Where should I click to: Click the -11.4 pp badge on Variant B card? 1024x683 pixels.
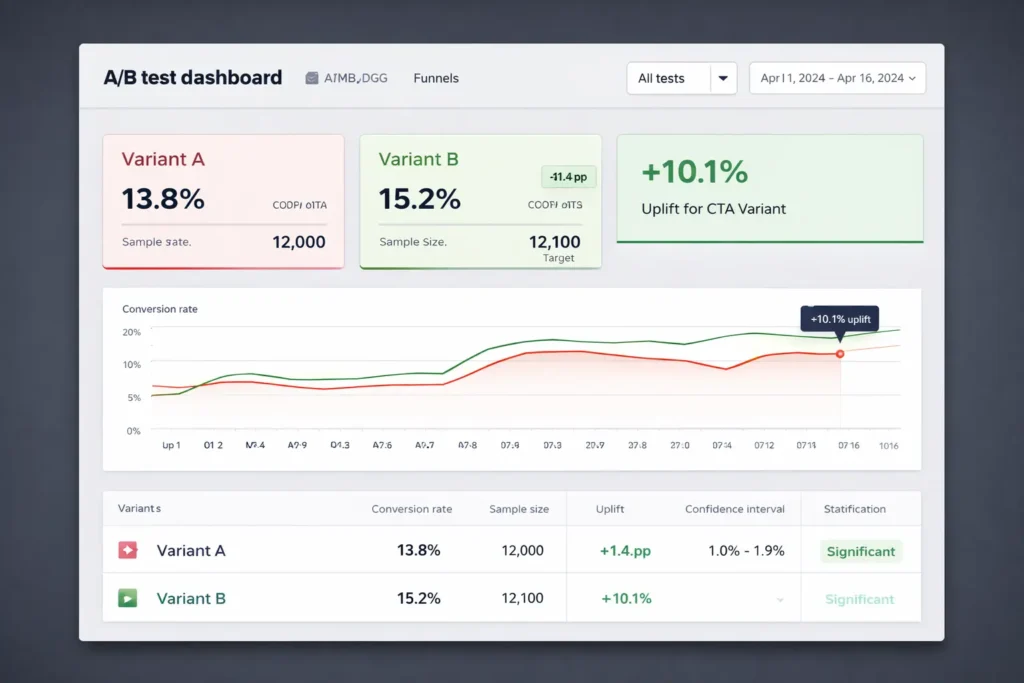568,176
